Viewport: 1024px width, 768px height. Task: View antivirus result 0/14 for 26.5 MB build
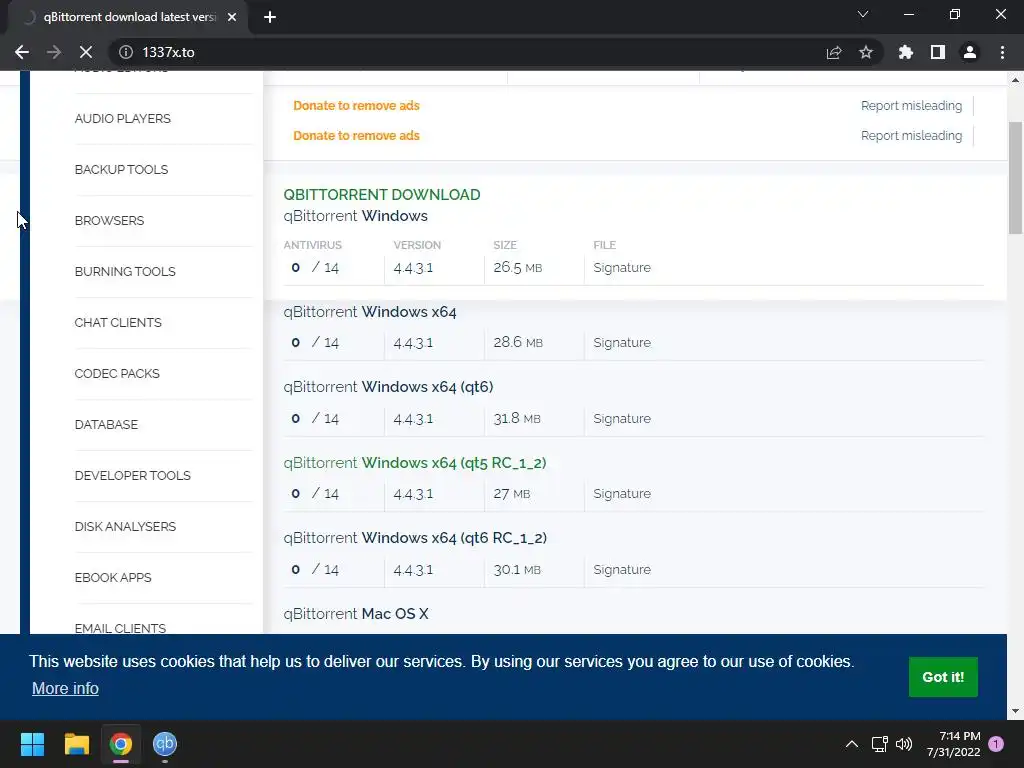coord(315,268)
